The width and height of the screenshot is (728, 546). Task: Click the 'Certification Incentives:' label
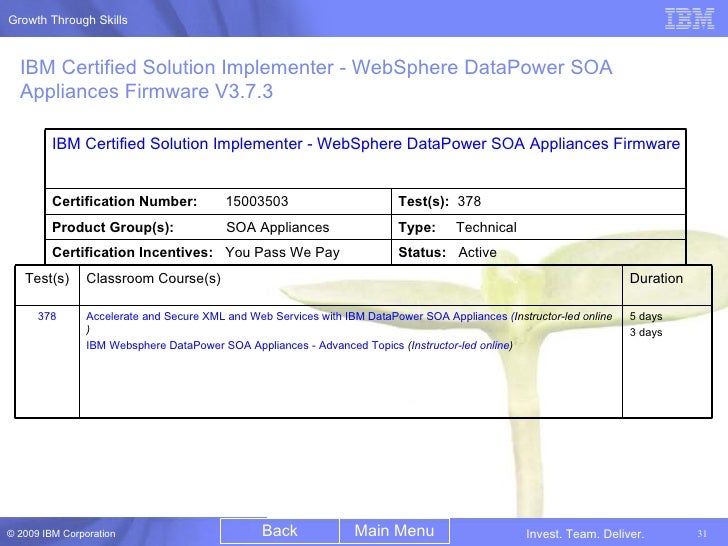pos(132,252)
